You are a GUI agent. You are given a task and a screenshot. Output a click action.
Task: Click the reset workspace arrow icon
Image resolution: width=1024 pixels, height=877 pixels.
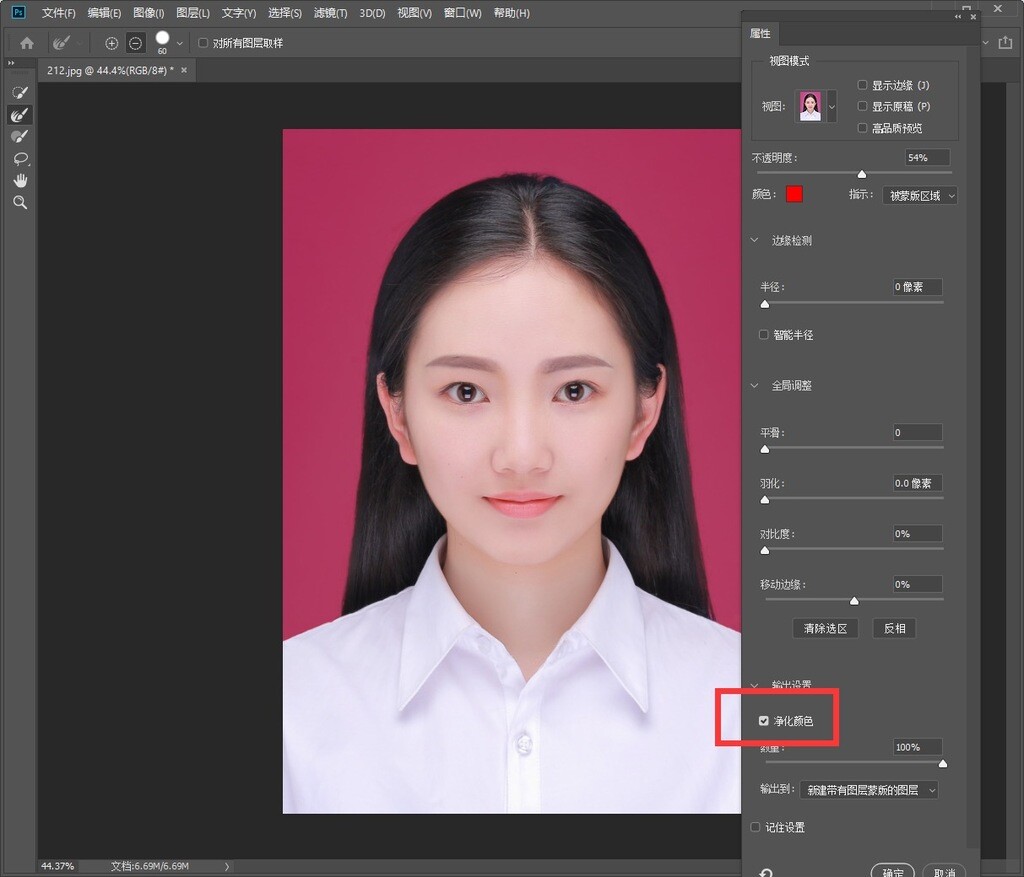pyautogui.click(x=766, y=872)
